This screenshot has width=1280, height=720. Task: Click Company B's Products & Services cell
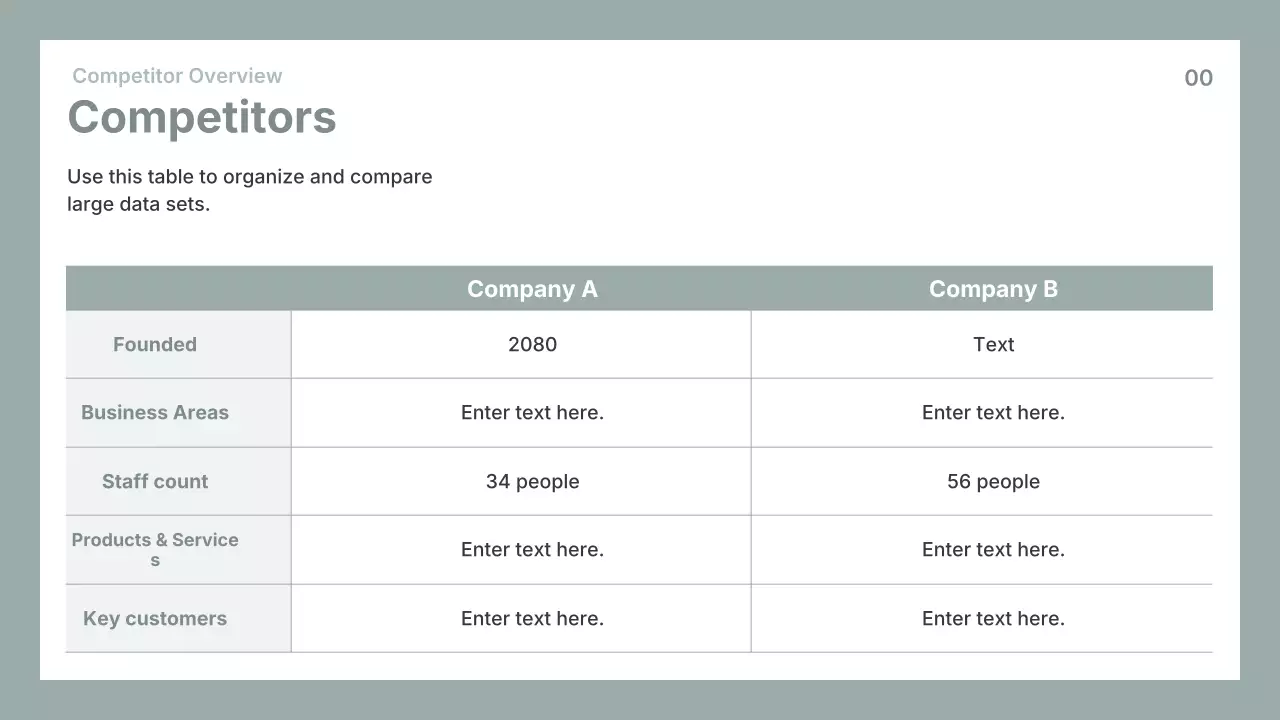[x=993, y=550]
